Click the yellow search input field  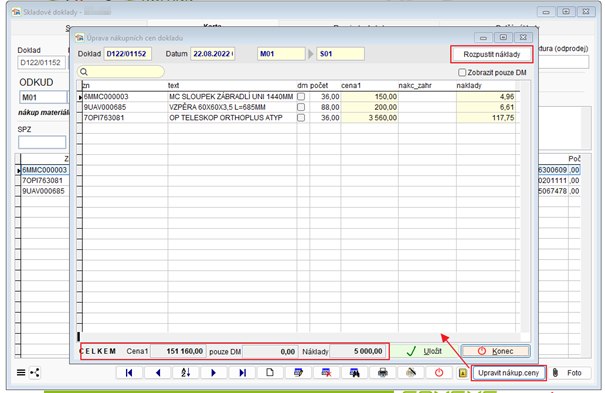[x=121, y=72]
